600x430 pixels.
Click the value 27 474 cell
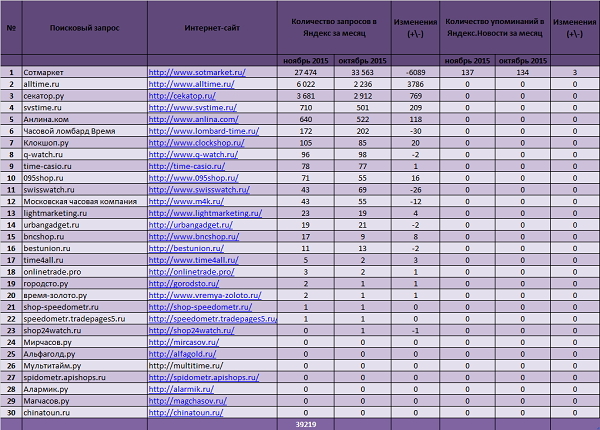click(306, 72)
